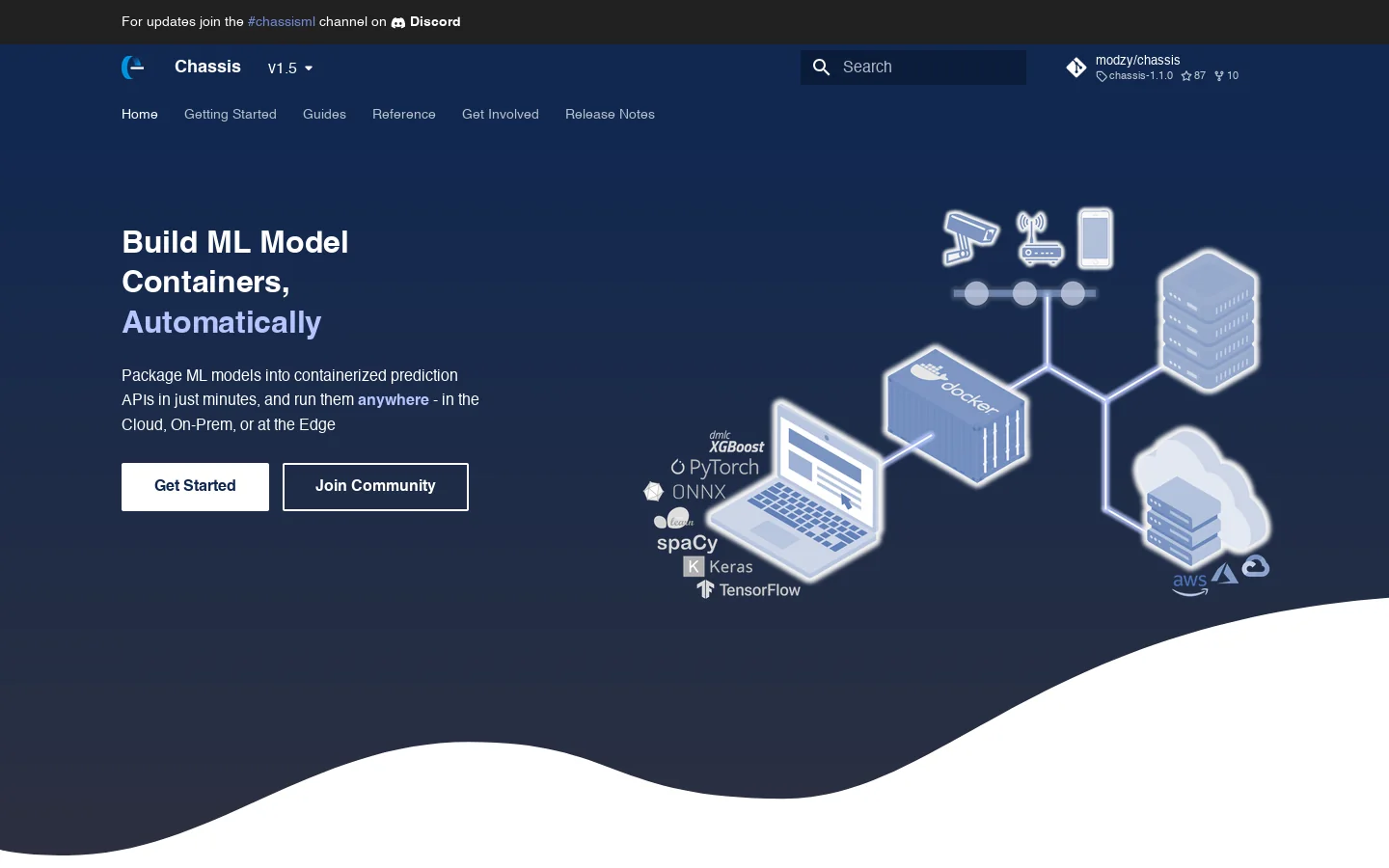Click the aws logo
Viewport: 1389px width, 868px height.
tap(1189, 583)
